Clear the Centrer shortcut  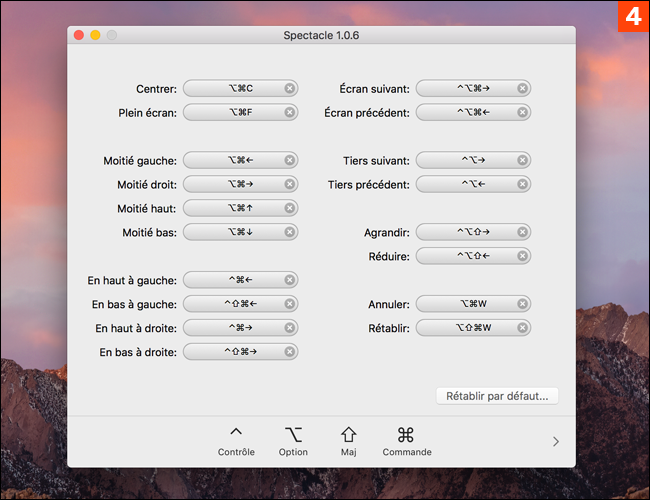coord(290,88)
